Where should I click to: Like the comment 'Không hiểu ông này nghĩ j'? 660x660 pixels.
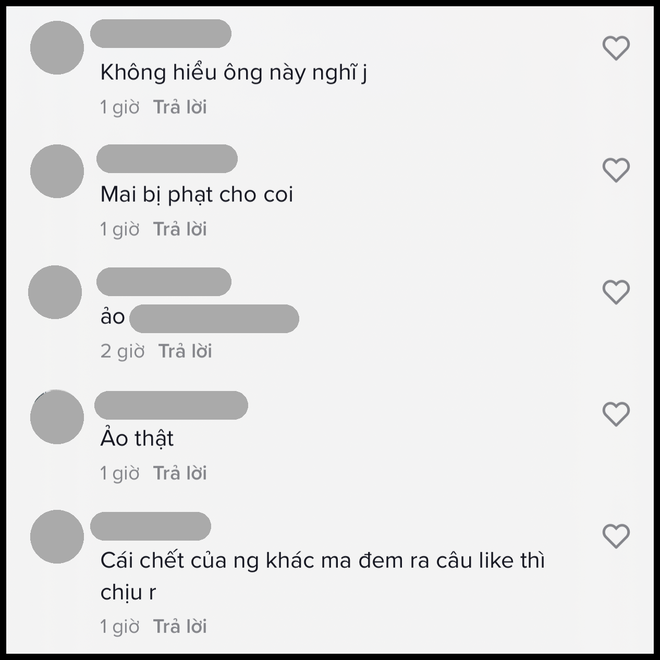pyautogui.click(x=616, y=48)
